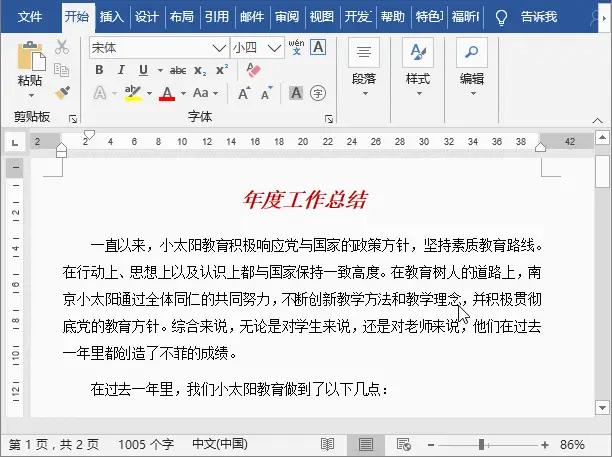The height and width of the screenshot is (457, 612).
Task: Expand Paste options arrow under 粘贴
Action: click(31, 95)
